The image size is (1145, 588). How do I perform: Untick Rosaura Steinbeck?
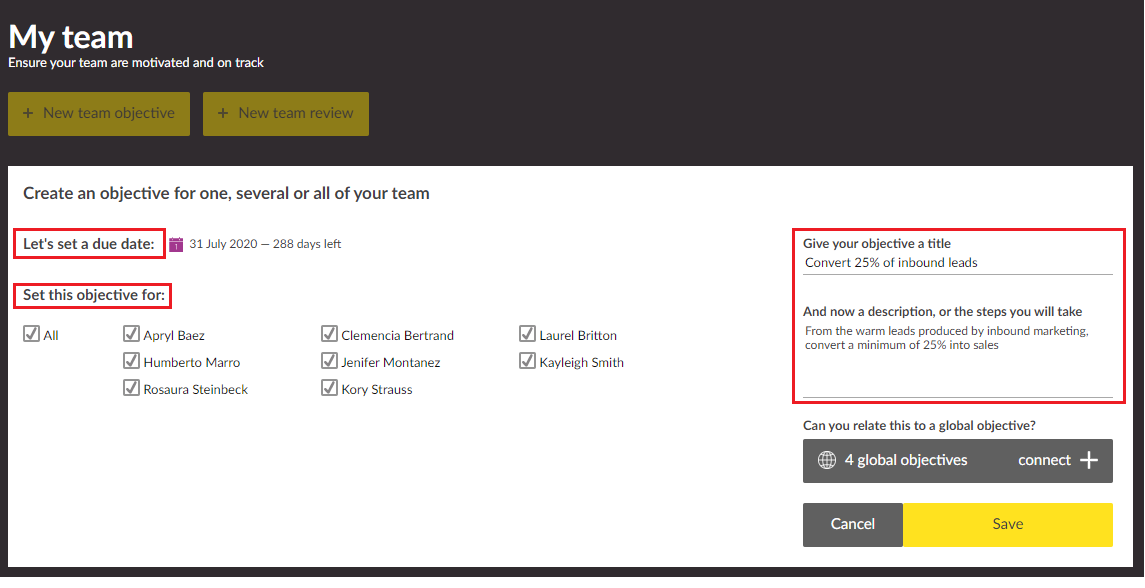[x=131, y=389]
